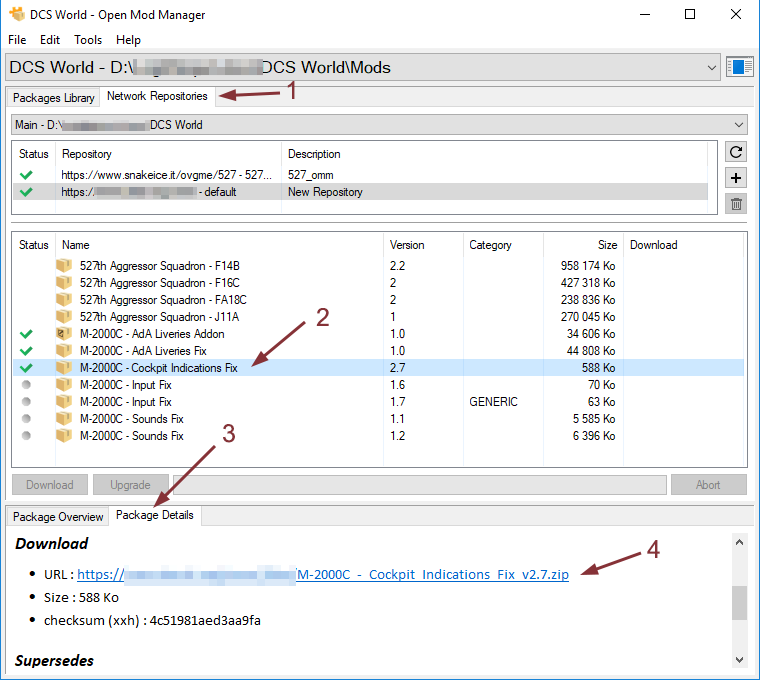Click grey status dot of Input Fix 1.7
The image size is (760, 680).
tap(26, 401)
